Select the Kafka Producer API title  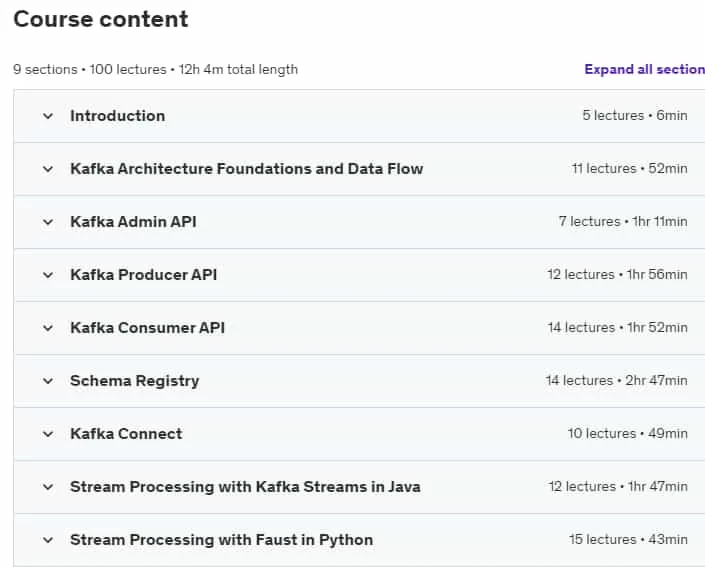[x=144, y=275]
